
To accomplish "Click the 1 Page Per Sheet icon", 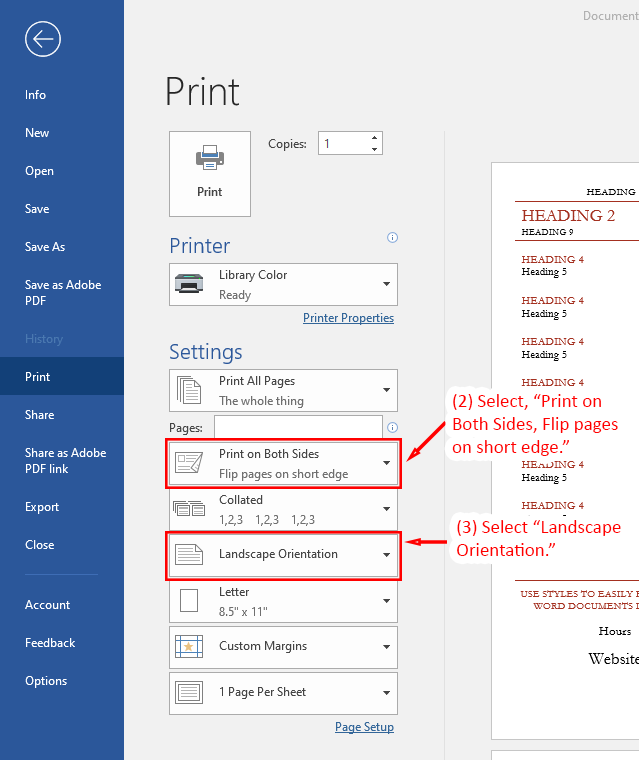I will point(189,693).
